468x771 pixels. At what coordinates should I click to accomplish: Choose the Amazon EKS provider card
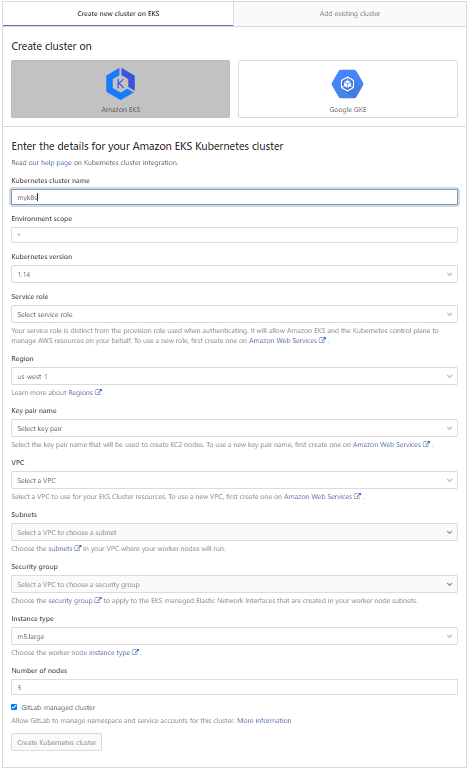(120, 89)
